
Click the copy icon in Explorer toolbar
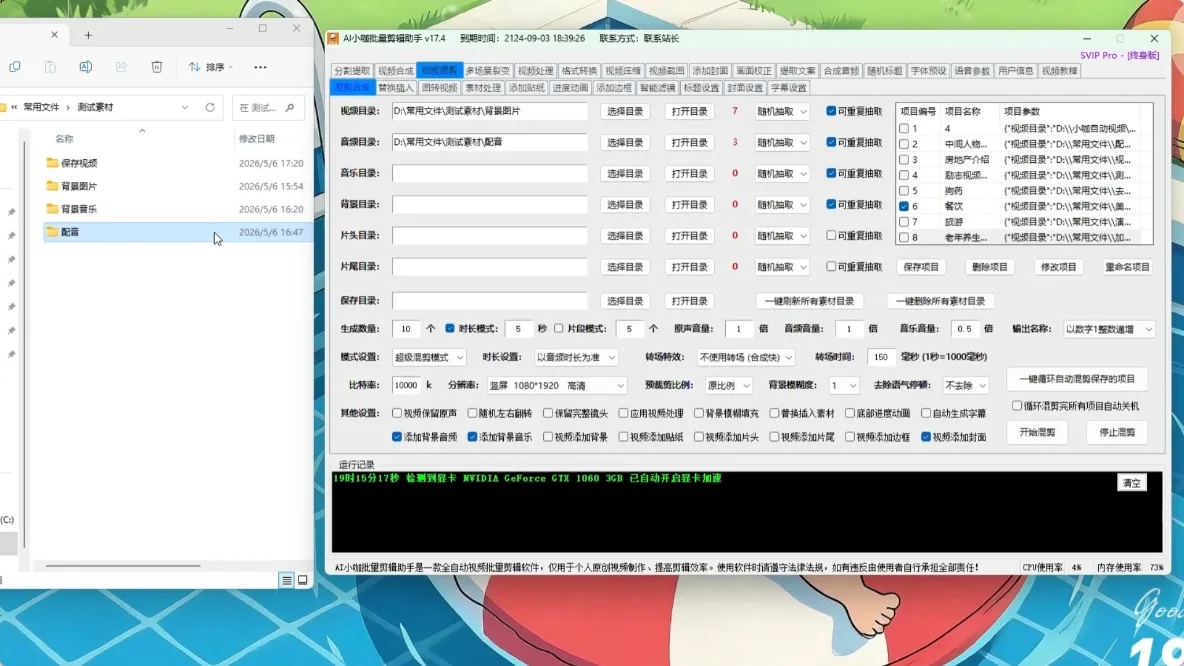[14, 67]
